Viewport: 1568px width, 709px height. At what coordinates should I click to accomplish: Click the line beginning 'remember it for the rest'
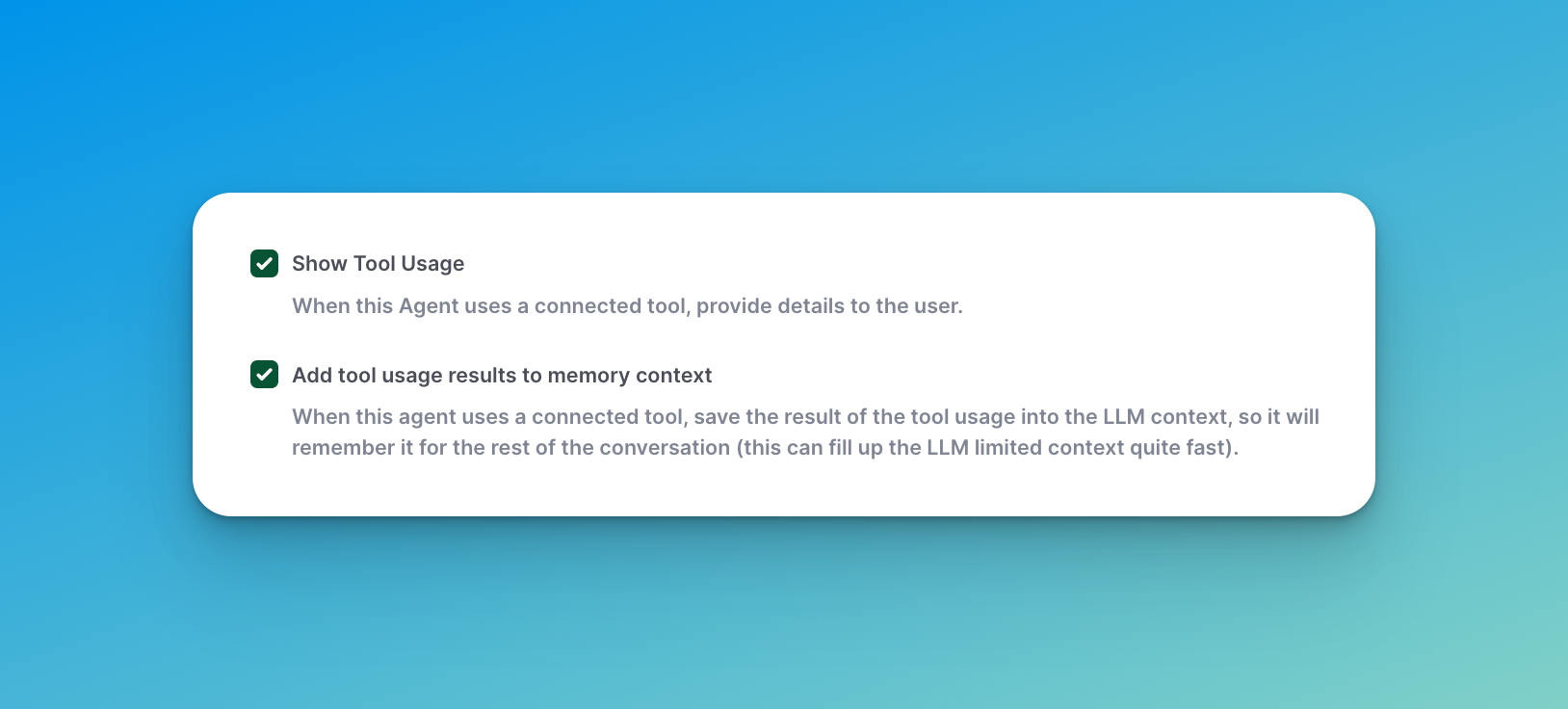click(510, 448)
